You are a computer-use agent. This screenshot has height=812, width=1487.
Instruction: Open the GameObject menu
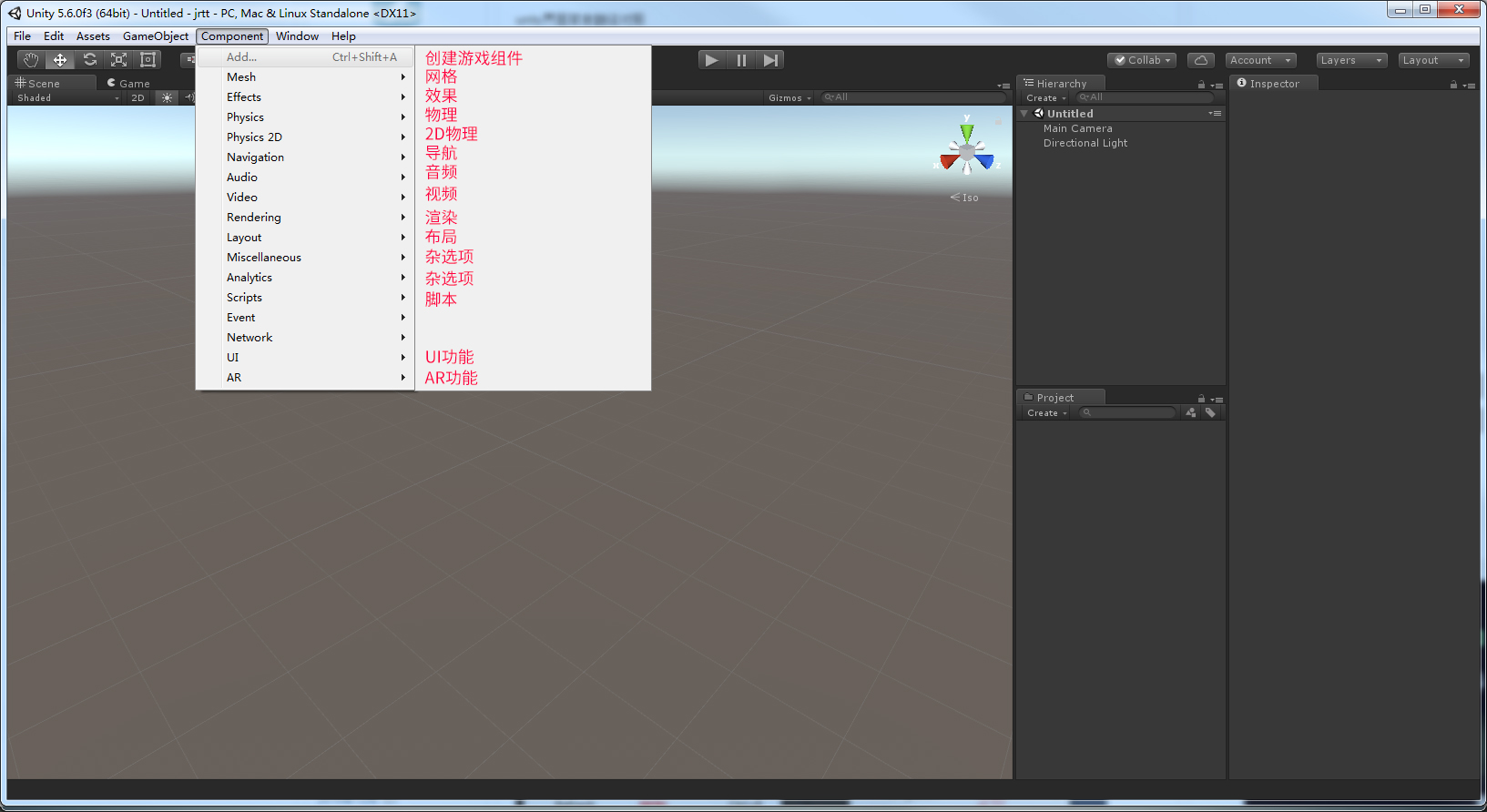(x=156, y=36)
